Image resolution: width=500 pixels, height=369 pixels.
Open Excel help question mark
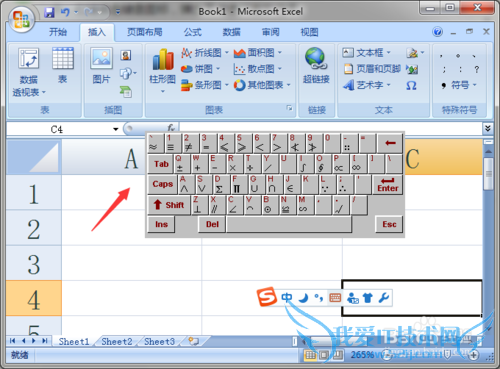click(437, 32)
